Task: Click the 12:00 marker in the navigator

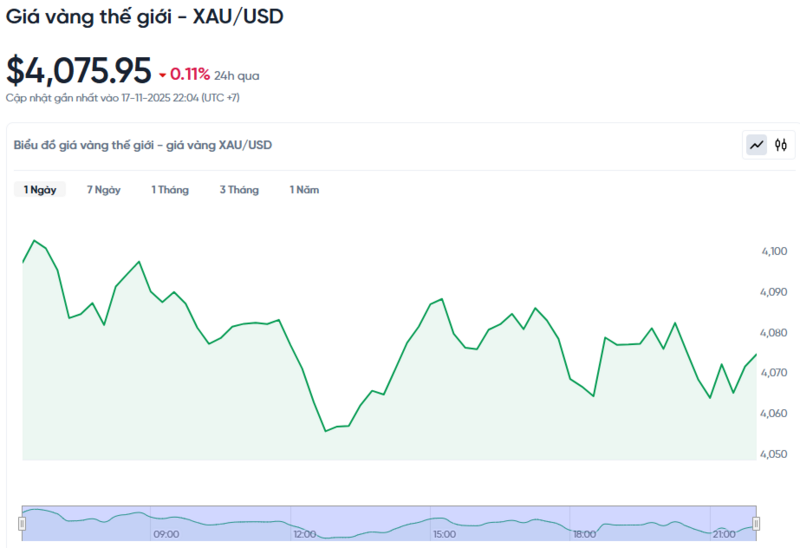Action: click(304, 534)
